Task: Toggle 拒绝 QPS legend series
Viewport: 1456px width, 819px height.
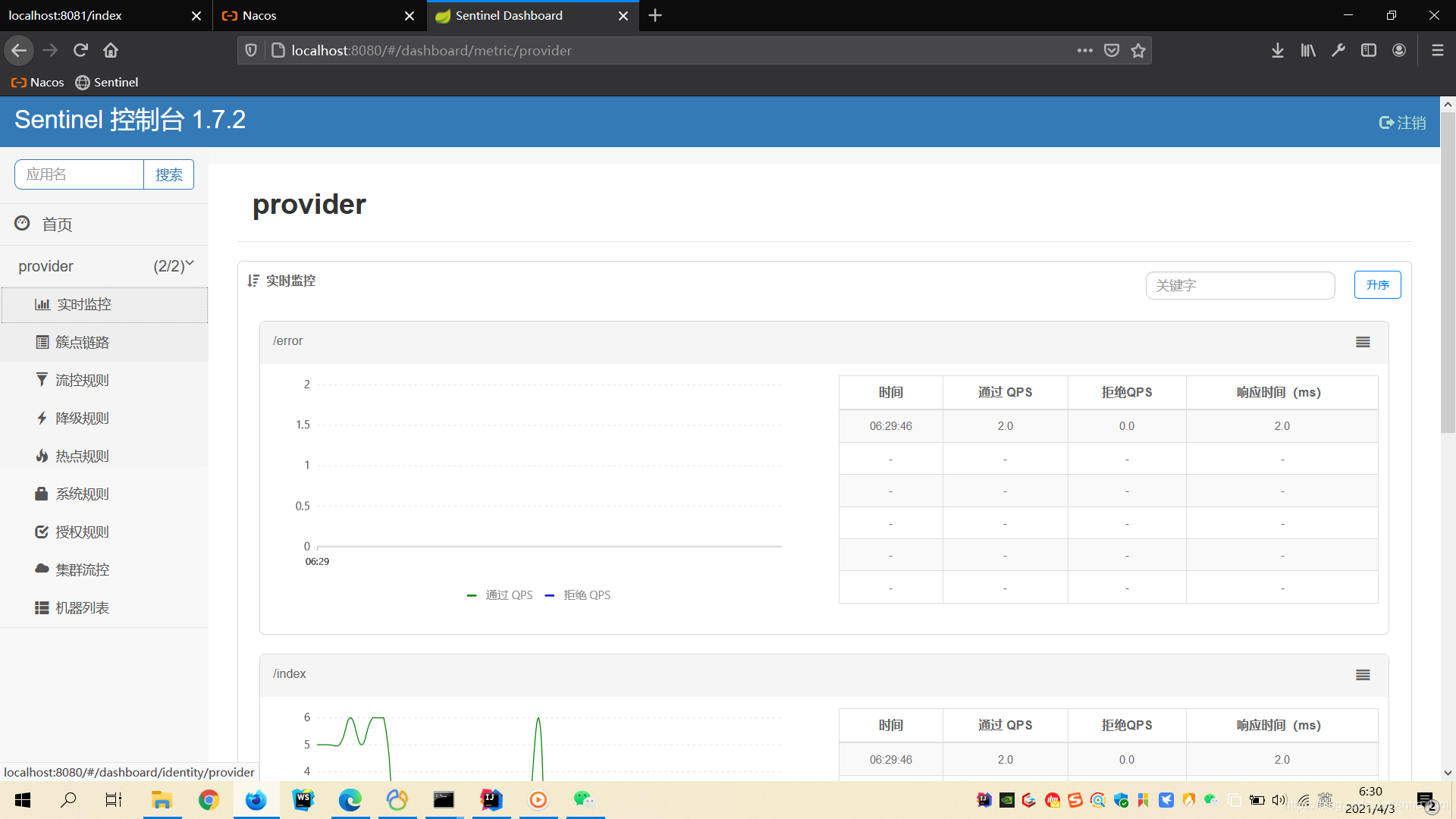Action: (578, 595)
